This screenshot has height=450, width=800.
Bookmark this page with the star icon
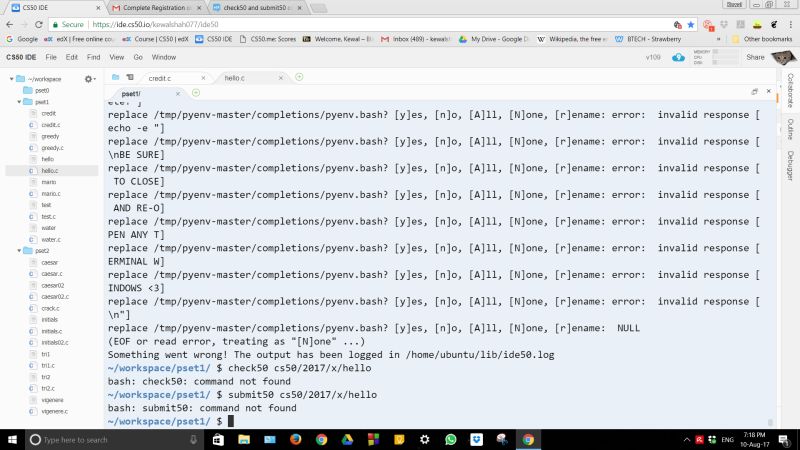(691, 24)
